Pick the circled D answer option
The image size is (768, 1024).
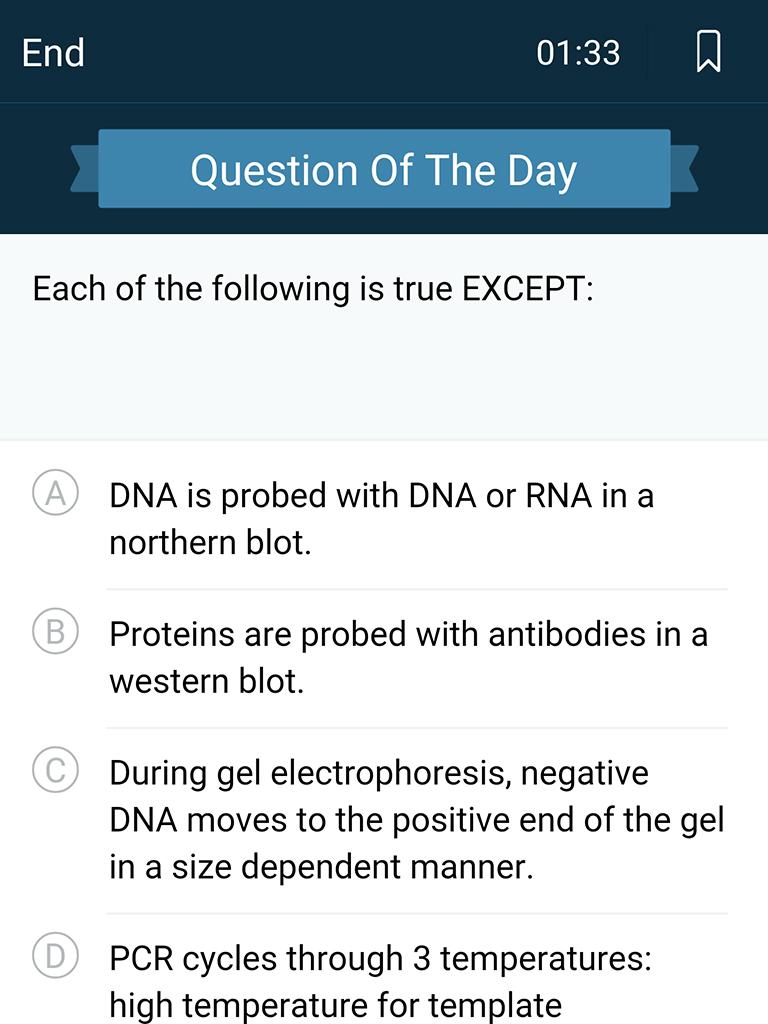click(56, 955)
